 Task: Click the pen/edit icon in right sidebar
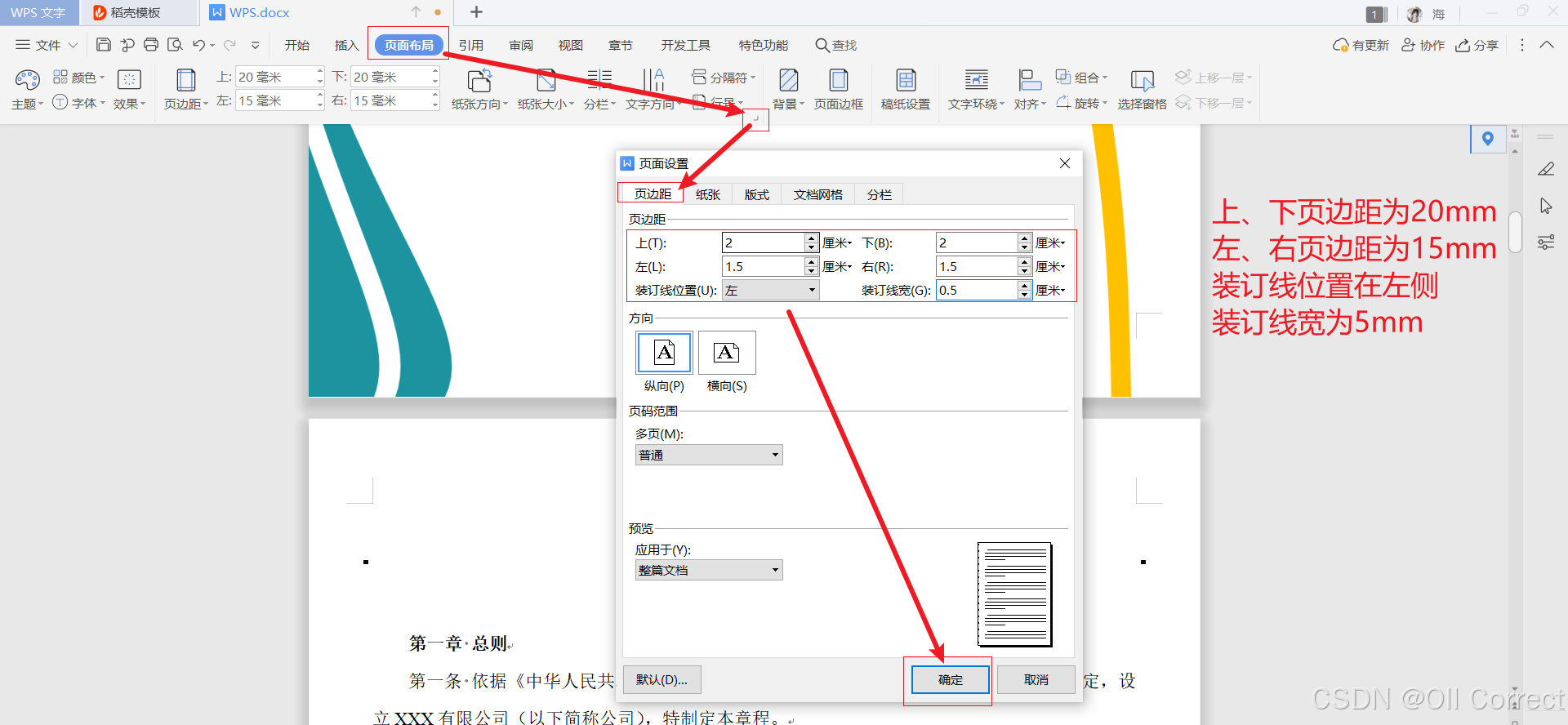pos(1546,169)
